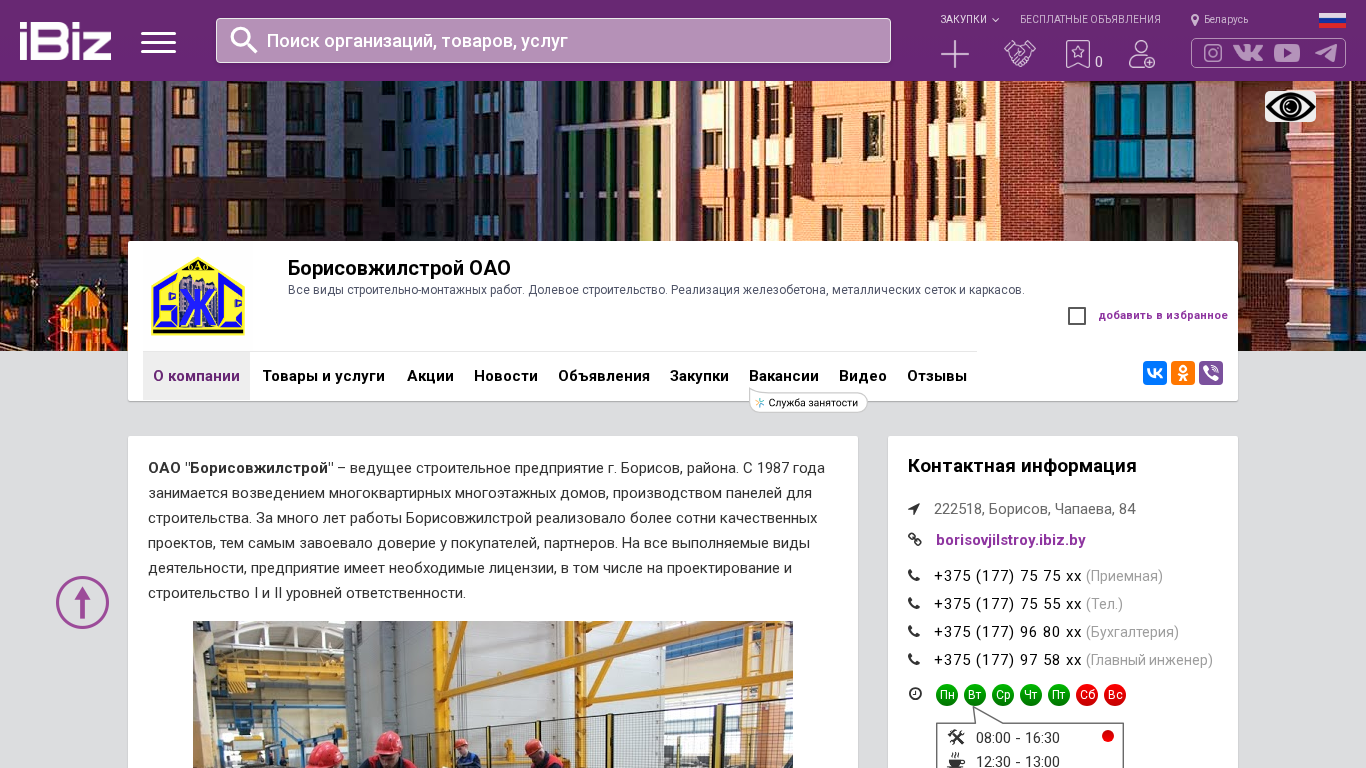Select Sunday (Вс) schedule day
The image size is (1366, 768).
pos(1115,695)
